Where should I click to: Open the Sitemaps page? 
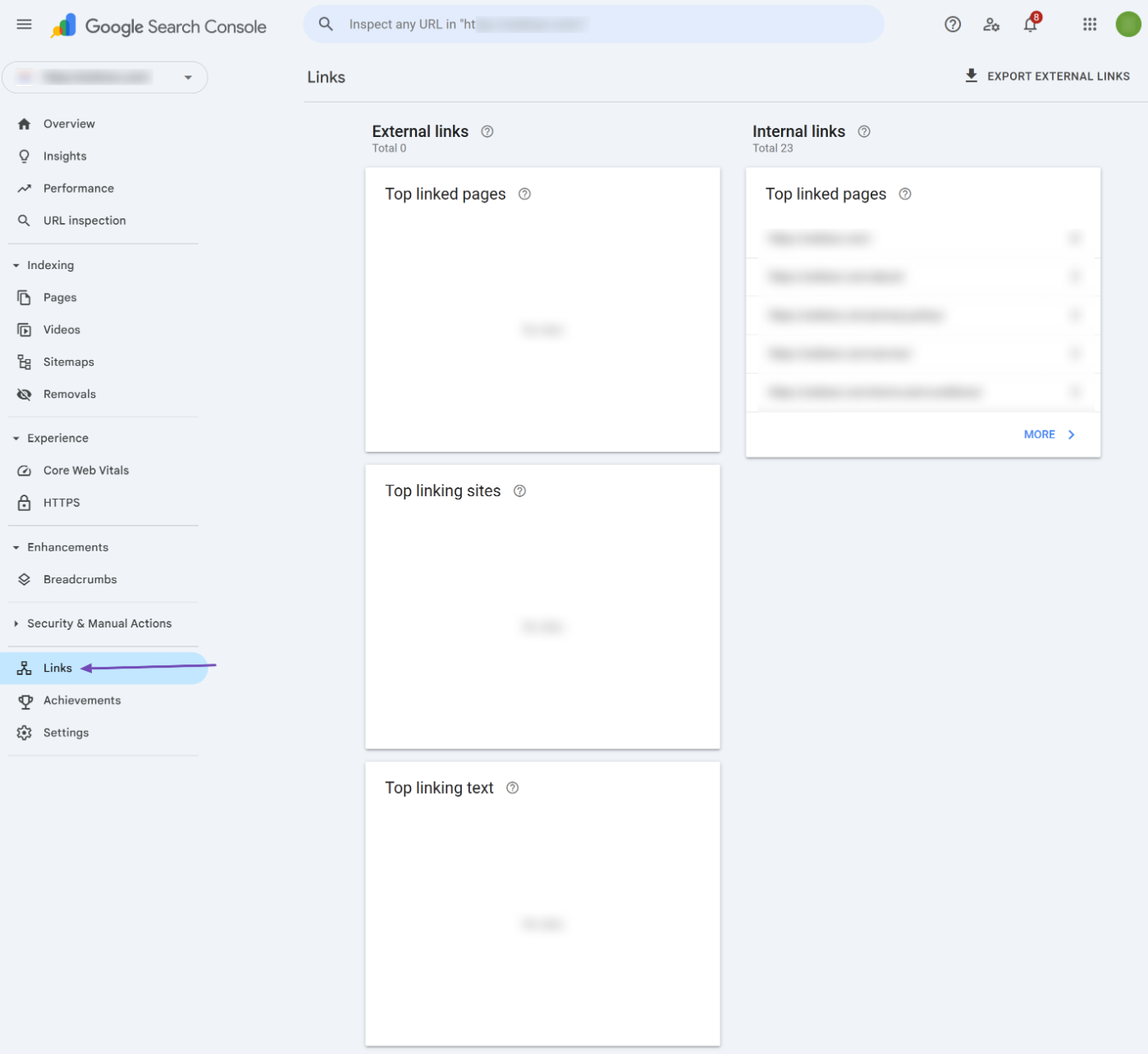click(68, 362)
